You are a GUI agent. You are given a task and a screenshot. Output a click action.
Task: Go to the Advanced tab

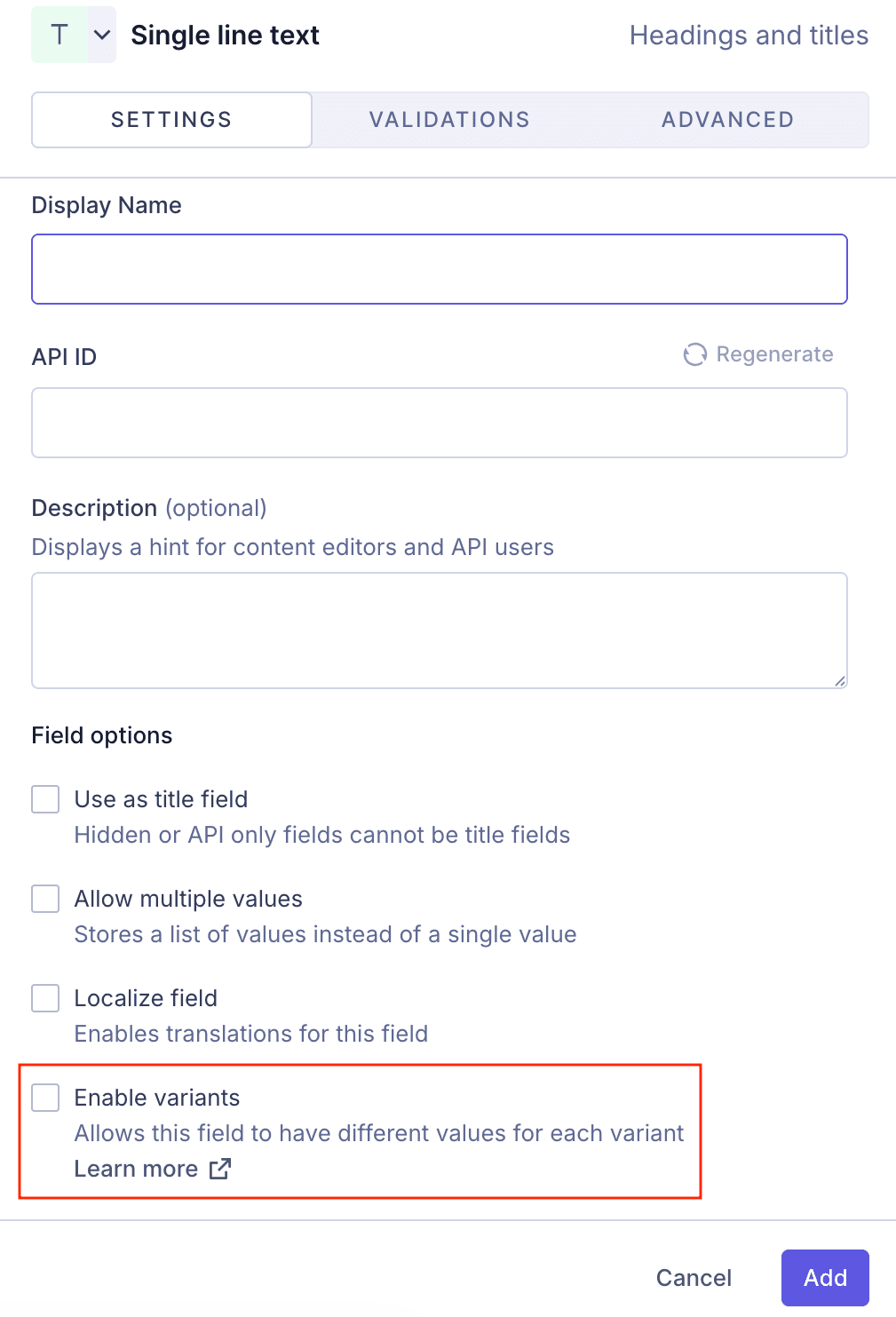tap(727, 120)
